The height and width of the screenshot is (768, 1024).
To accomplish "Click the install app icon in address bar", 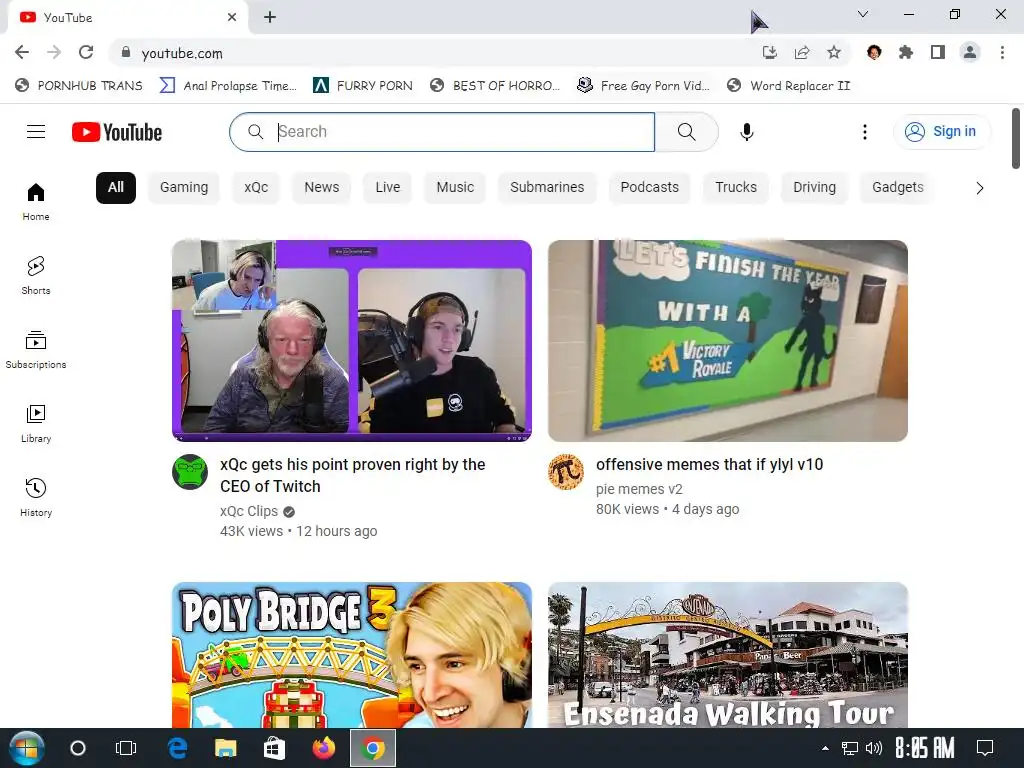I will click(x=770, y=52).
